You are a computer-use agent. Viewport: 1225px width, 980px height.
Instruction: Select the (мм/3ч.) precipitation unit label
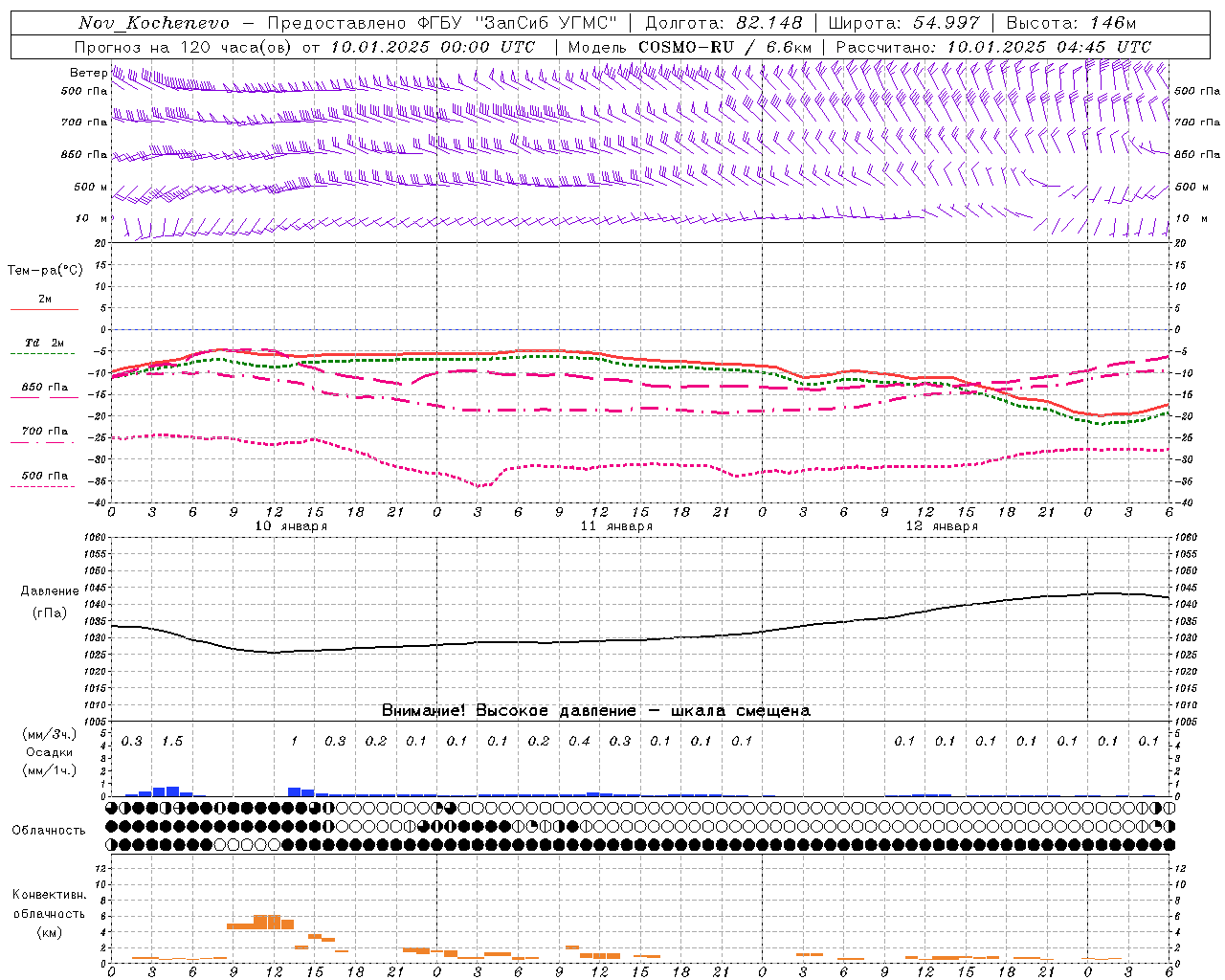point(50,734)
